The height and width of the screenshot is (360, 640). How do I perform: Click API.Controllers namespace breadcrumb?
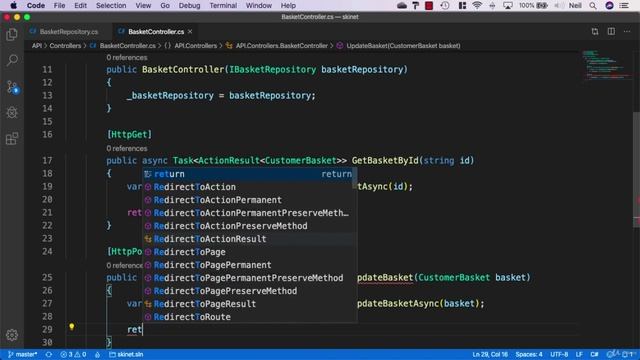click(191, 46)
